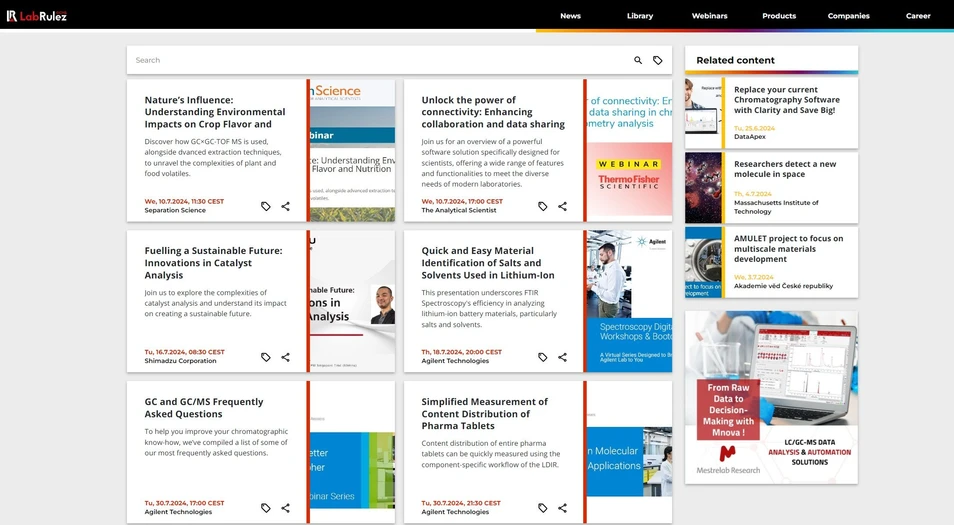Share the Nature's Influence webinar
Viewport: 954px width, 525px height.
[x=285, y=206]
